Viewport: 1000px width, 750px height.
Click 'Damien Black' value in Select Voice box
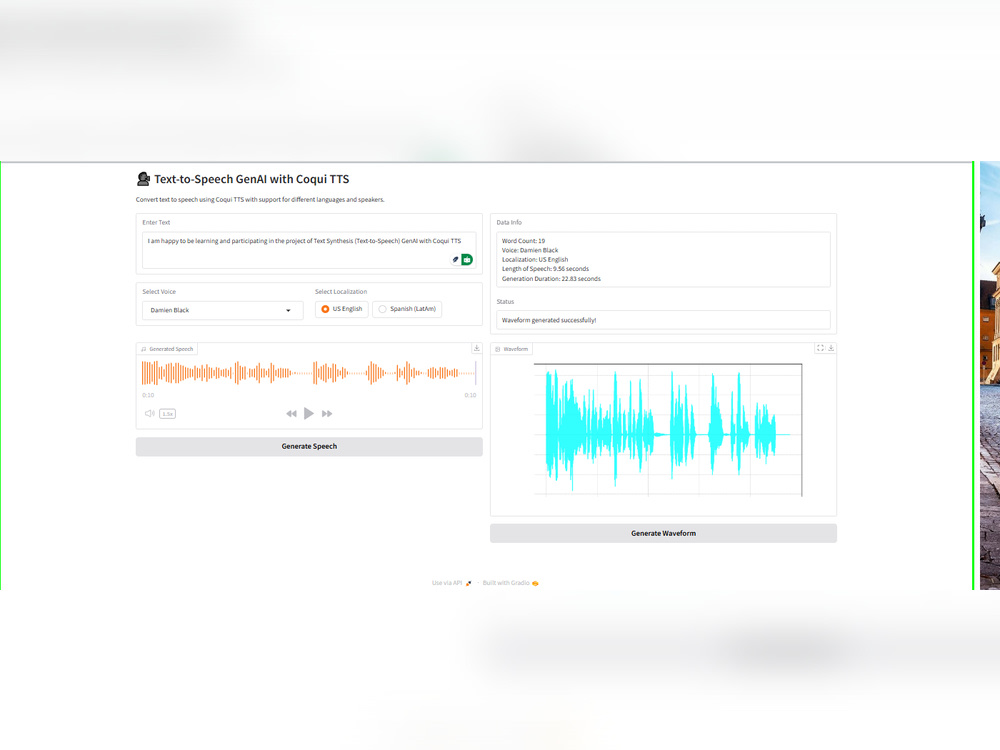[170, 311]
